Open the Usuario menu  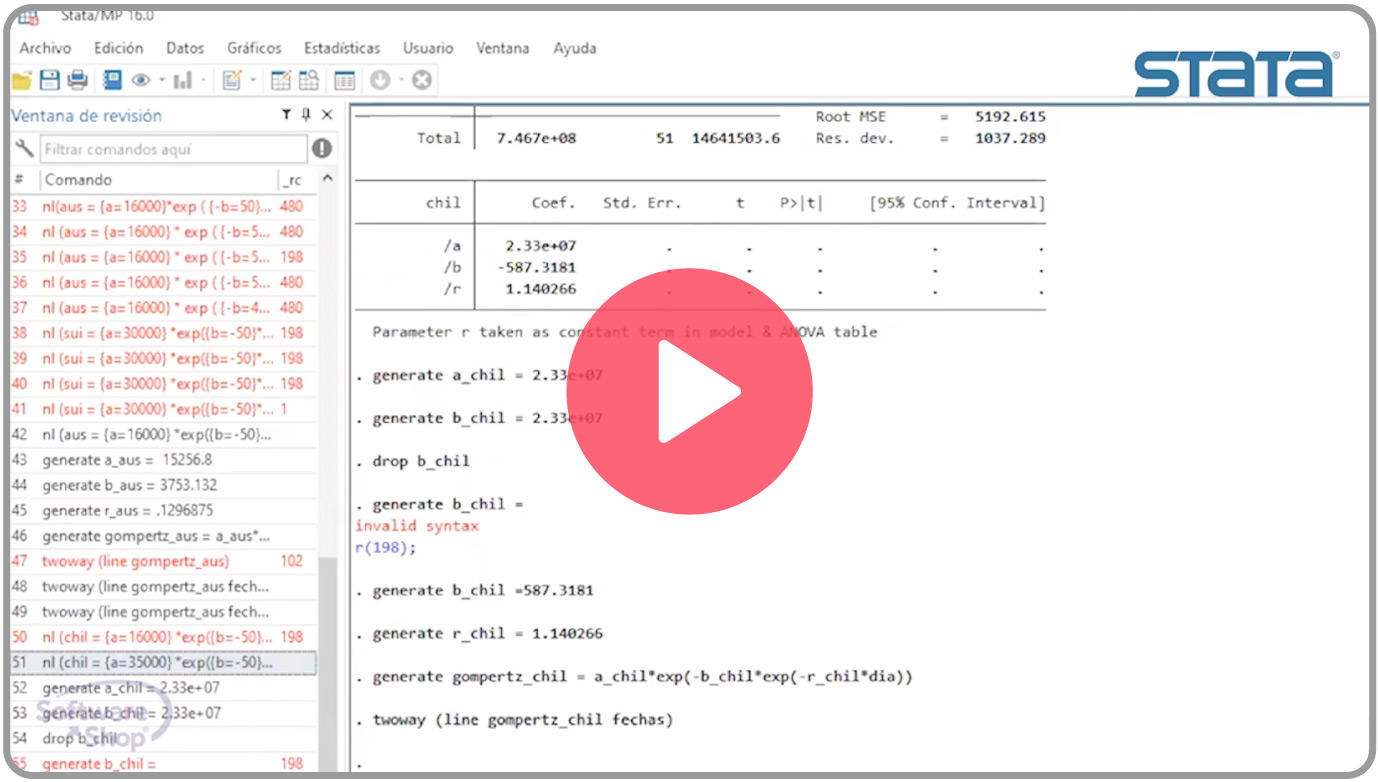428,48
